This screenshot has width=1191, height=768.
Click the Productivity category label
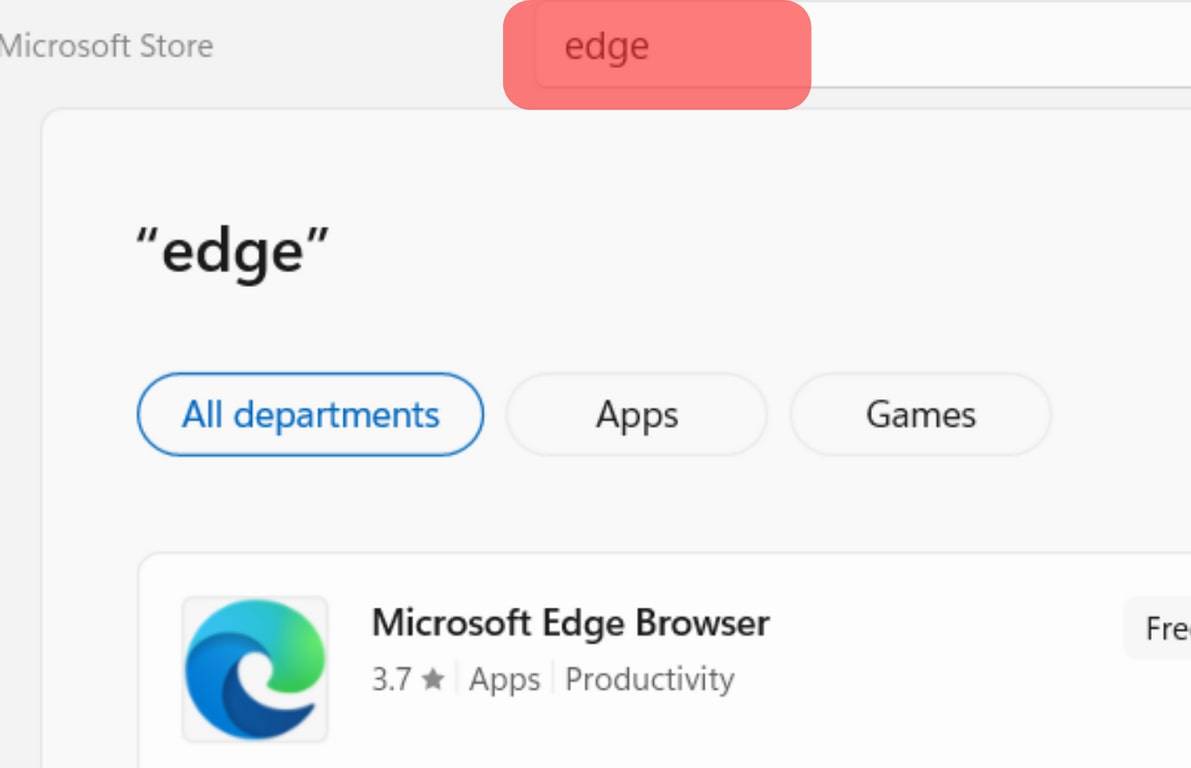(x=649, y=679)
